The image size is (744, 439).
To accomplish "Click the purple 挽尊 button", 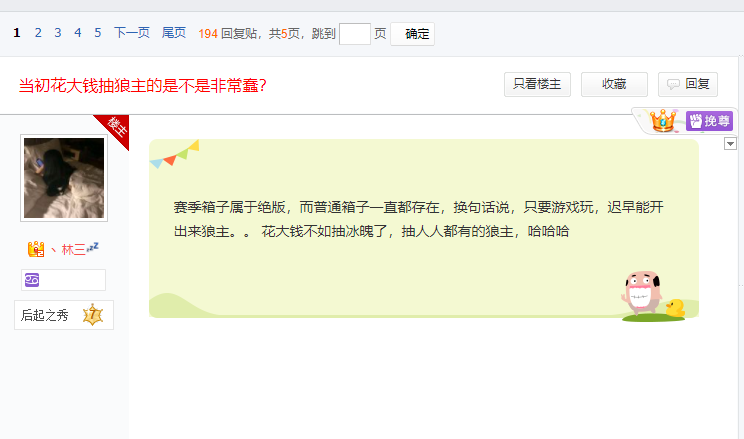I will pos(709,121).
